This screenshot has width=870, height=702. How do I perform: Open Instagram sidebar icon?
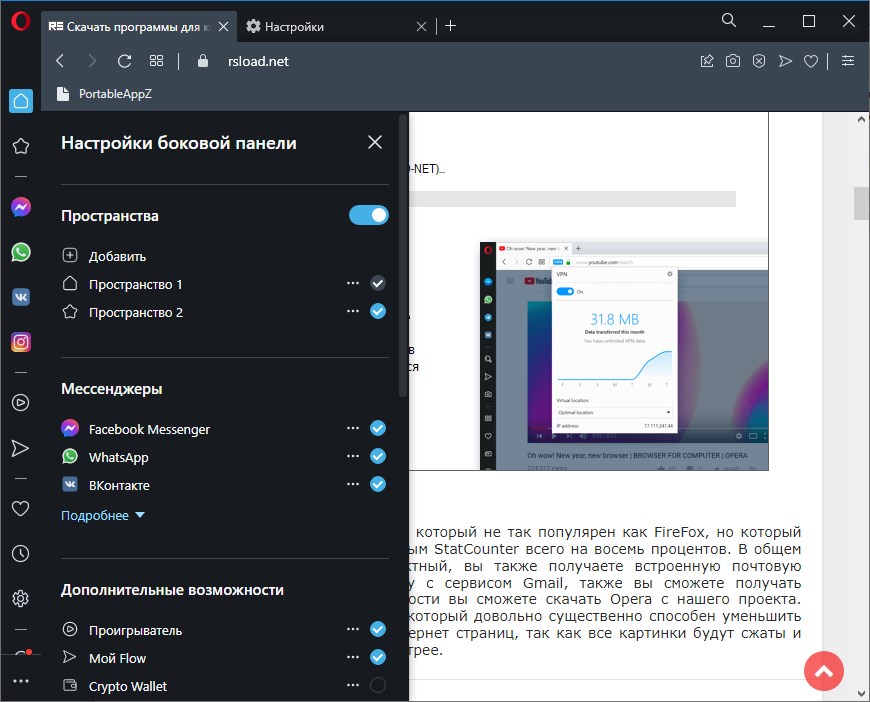(x=21, y=342)
